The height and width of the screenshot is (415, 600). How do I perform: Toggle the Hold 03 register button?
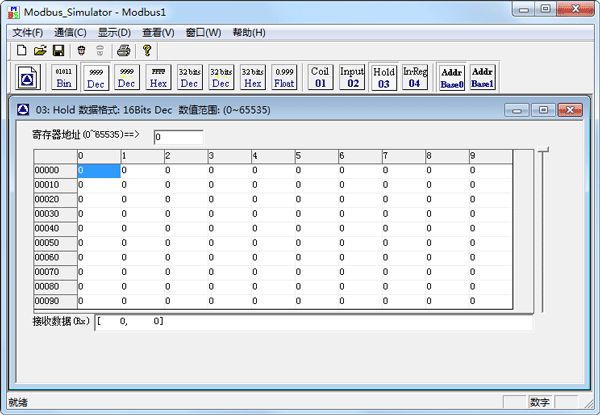tap(383, 77)
